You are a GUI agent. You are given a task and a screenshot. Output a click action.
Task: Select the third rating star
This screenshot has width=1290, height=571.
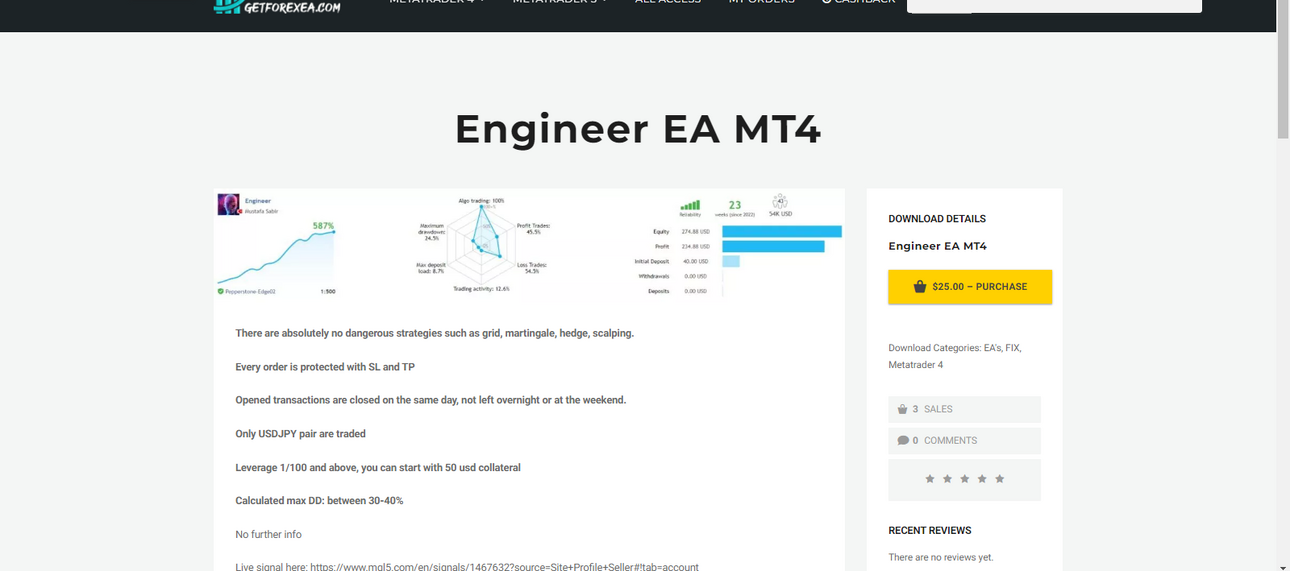pos(964,479)
